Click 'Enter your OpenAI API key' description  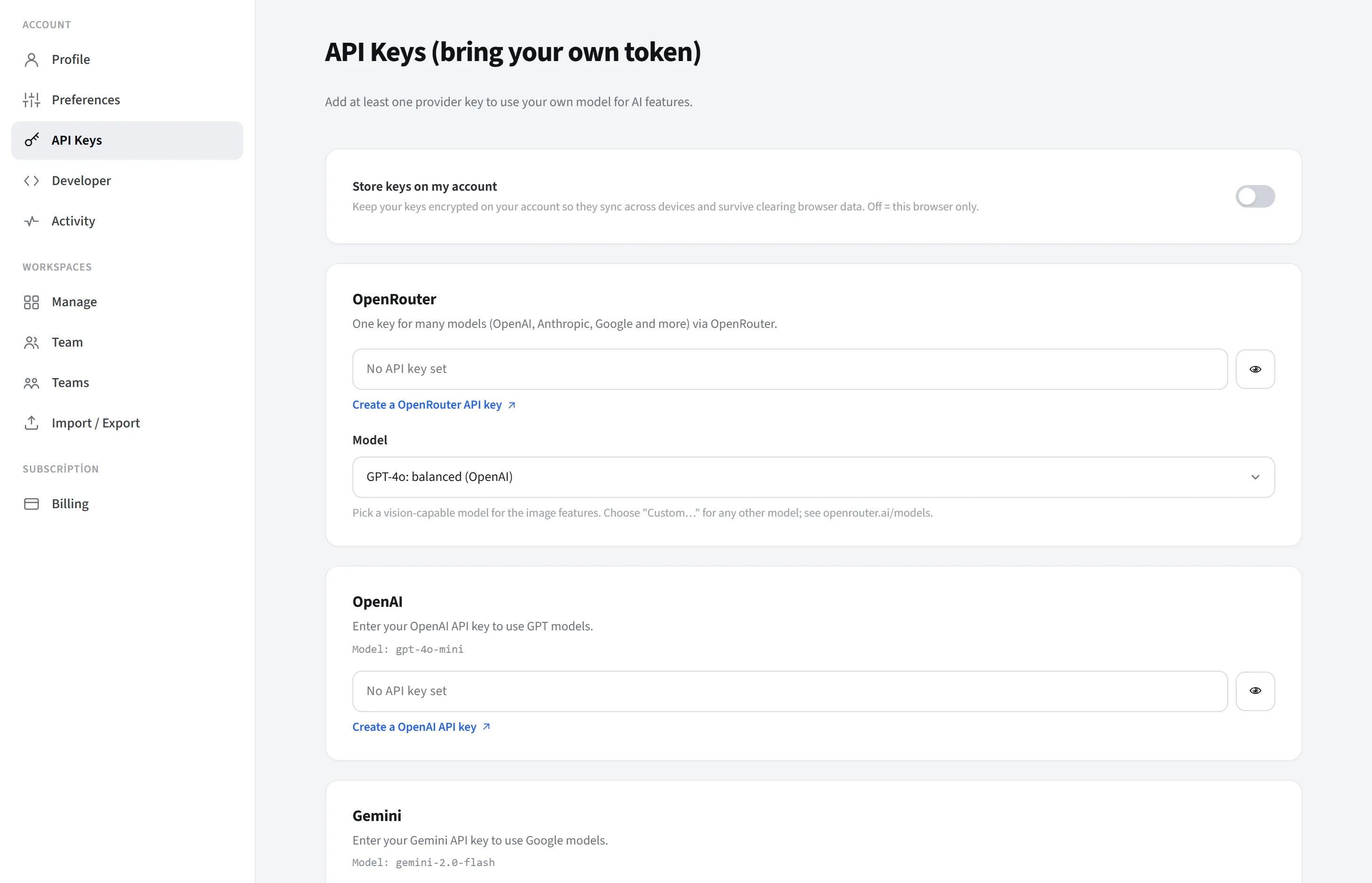(473, 626)
